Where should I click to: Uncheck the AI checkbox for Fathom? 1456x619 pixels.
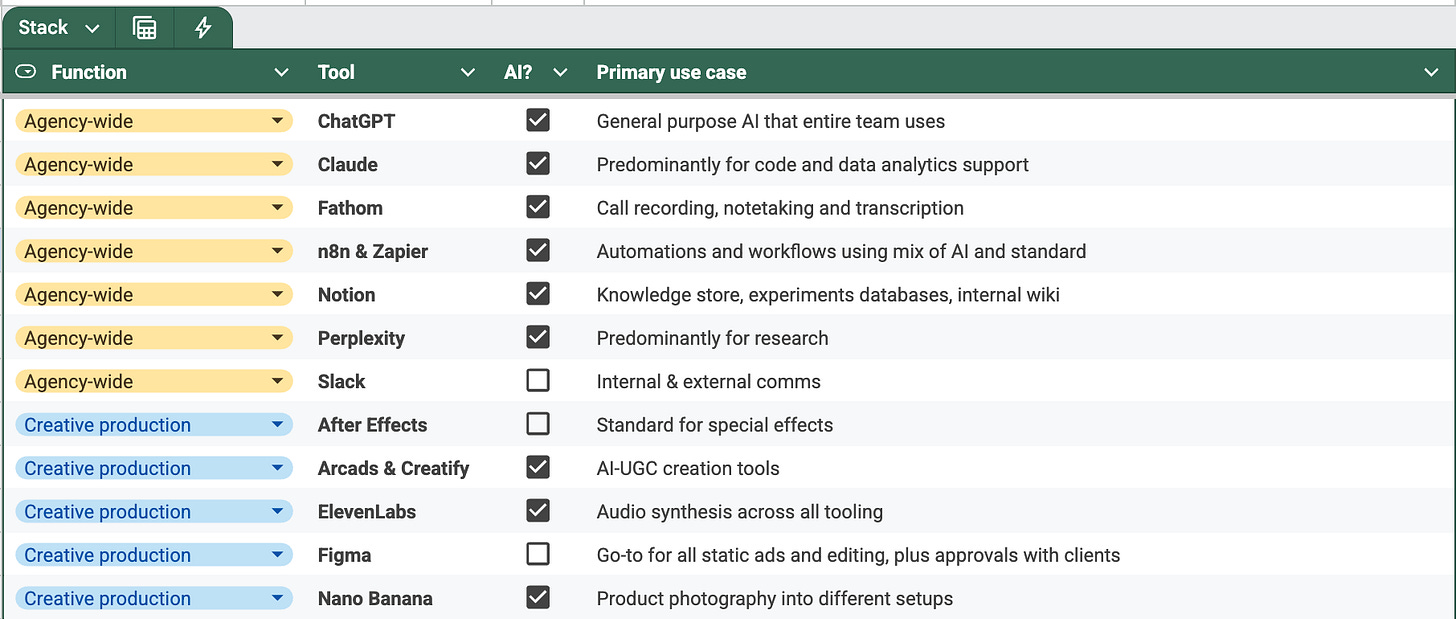(538, 207)
